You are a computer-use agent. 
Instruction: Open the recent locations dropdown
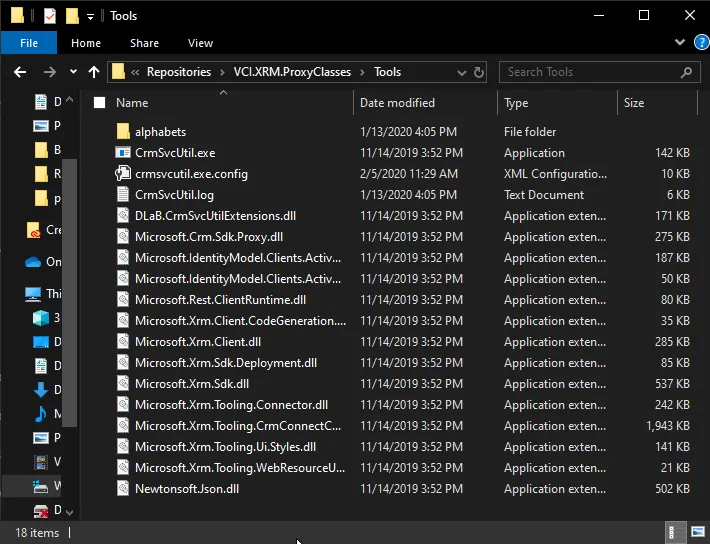[x=73, y=72]
